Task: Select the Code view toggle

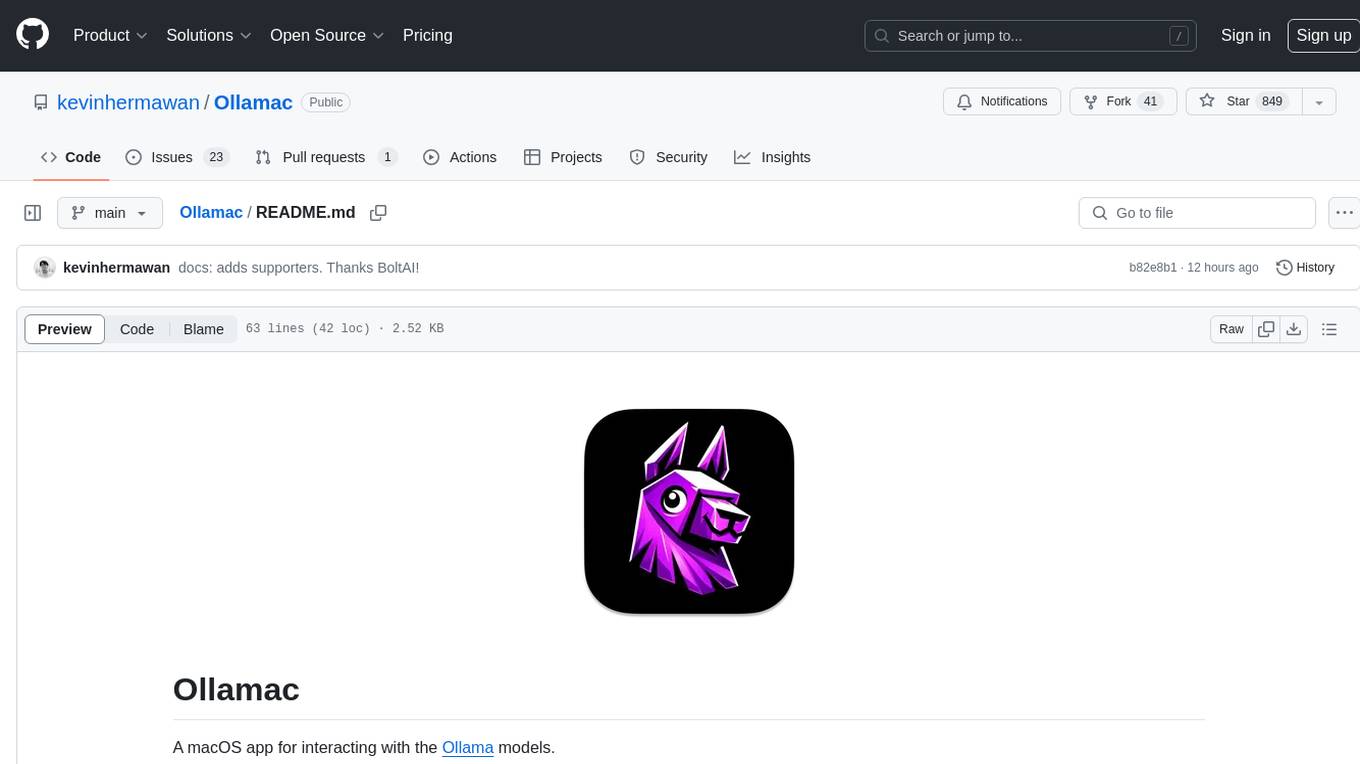Action: [137, 329]
